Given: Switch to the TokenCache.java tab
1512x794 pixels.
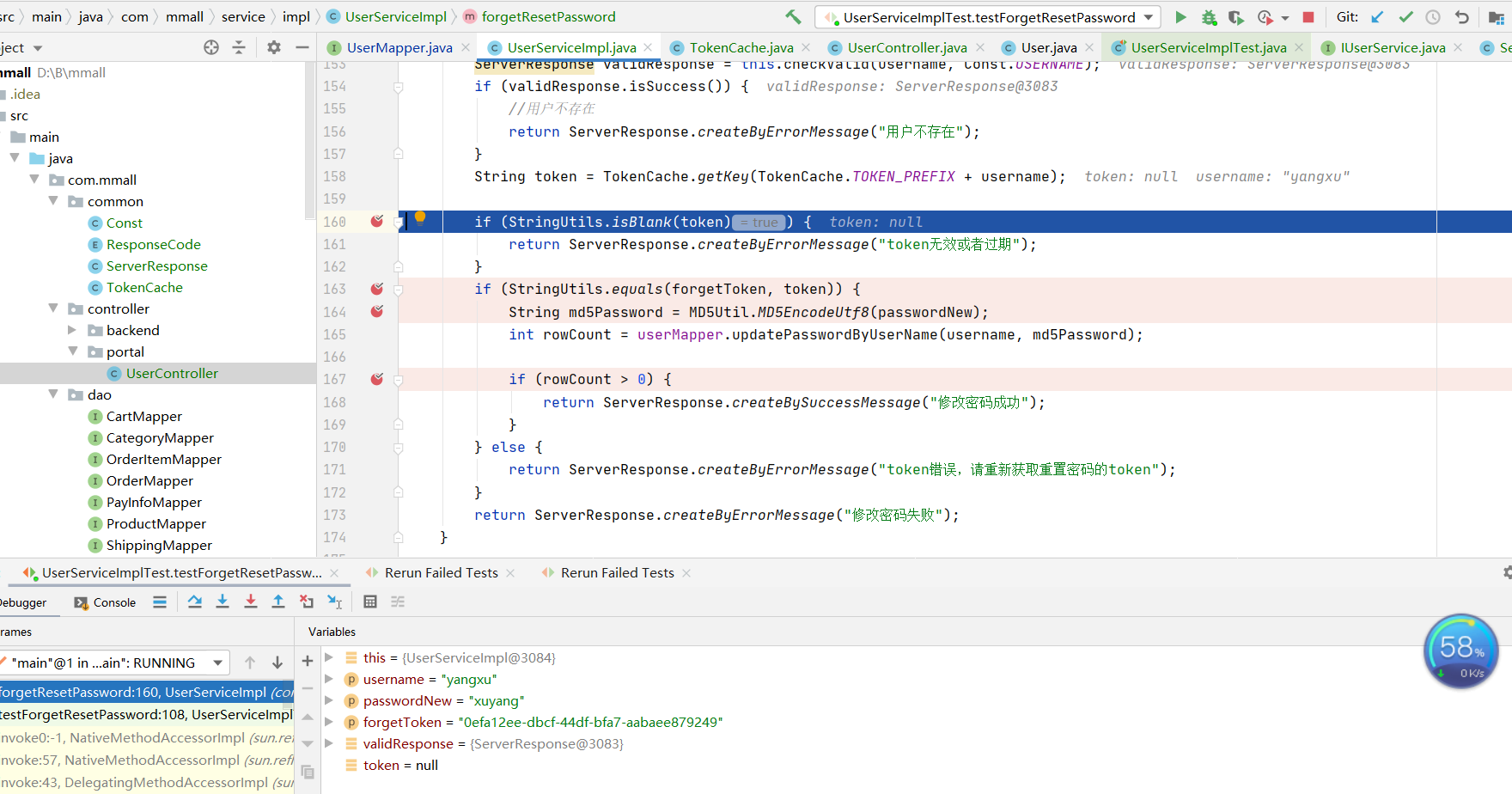Looking at the screenshot, I should click(x=741, y=47).
